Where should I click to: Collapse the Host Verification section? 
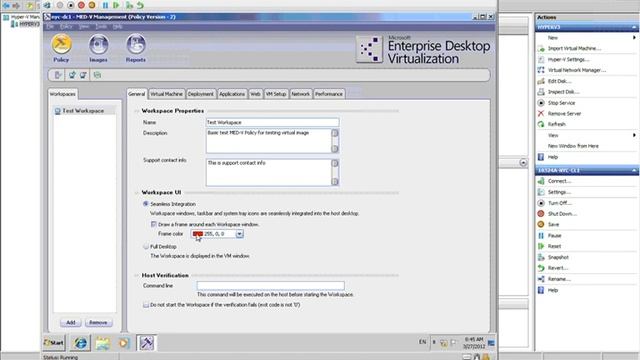pyautogui.click(x=136, y=276)
